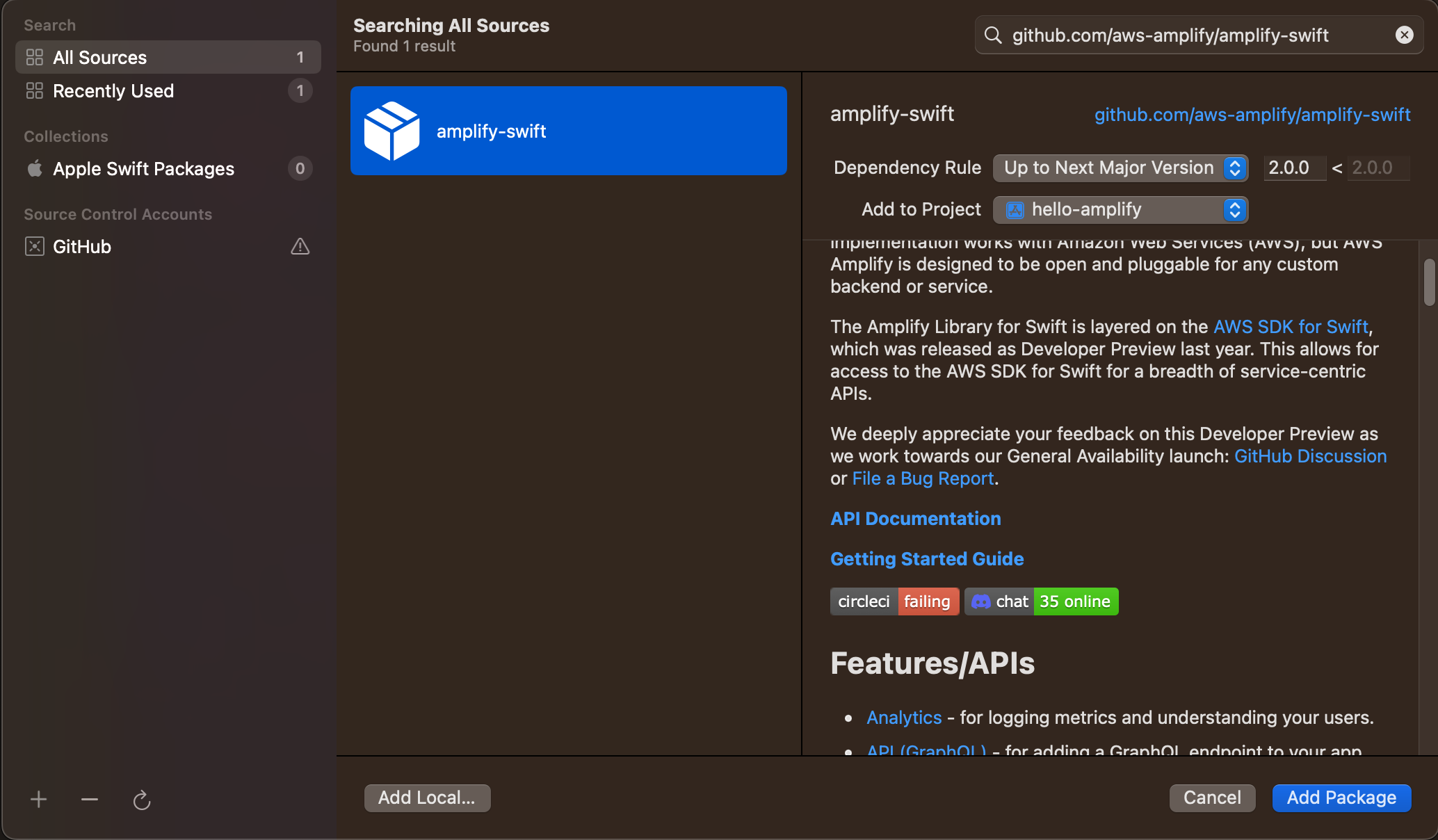Open API Documentation link
The height and width of the screenshot is (840, 1438).
[x=915, y=519]
